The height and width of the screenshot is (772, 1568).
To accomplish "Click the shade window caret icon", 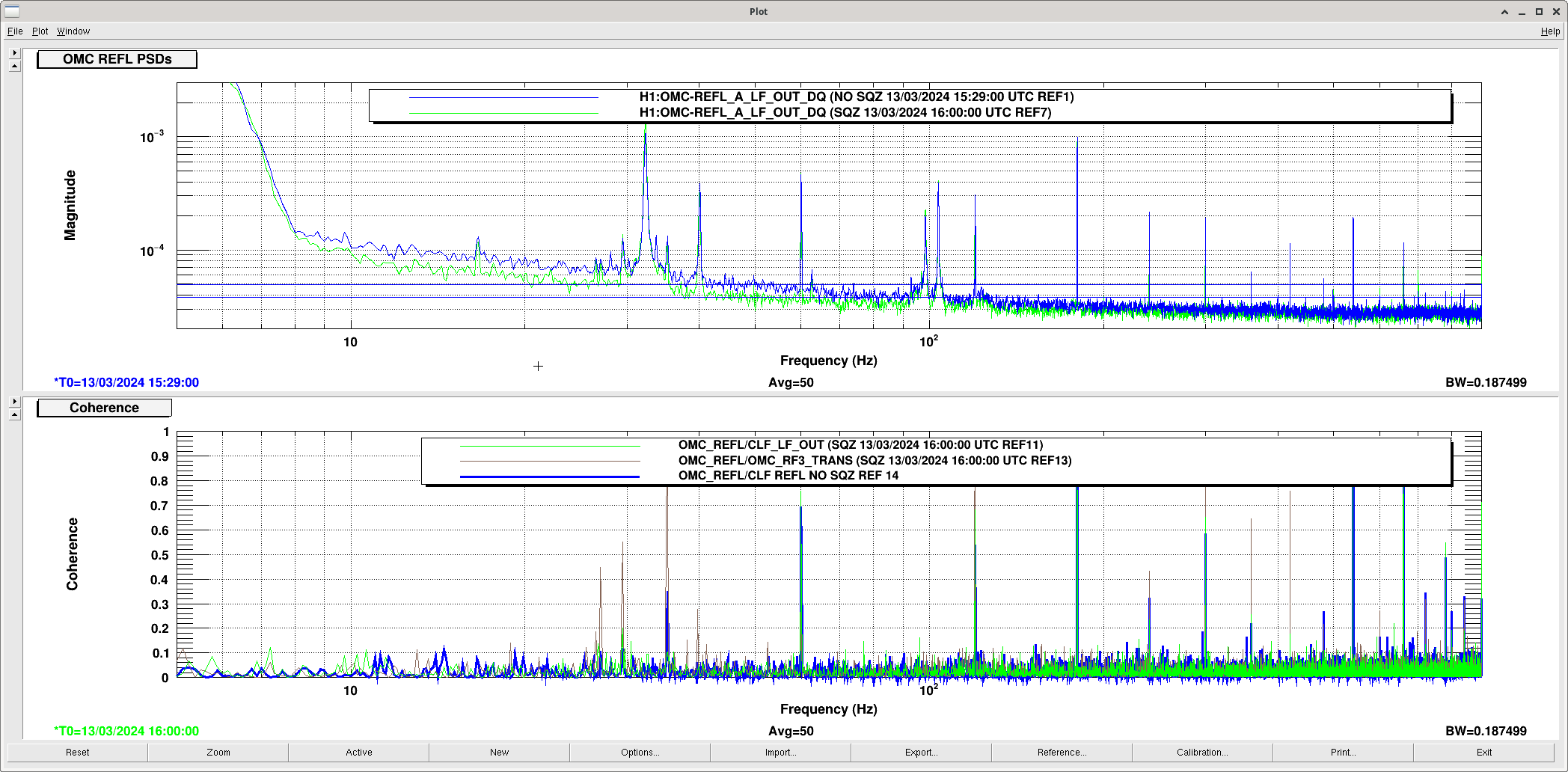I will [1504, 12].
